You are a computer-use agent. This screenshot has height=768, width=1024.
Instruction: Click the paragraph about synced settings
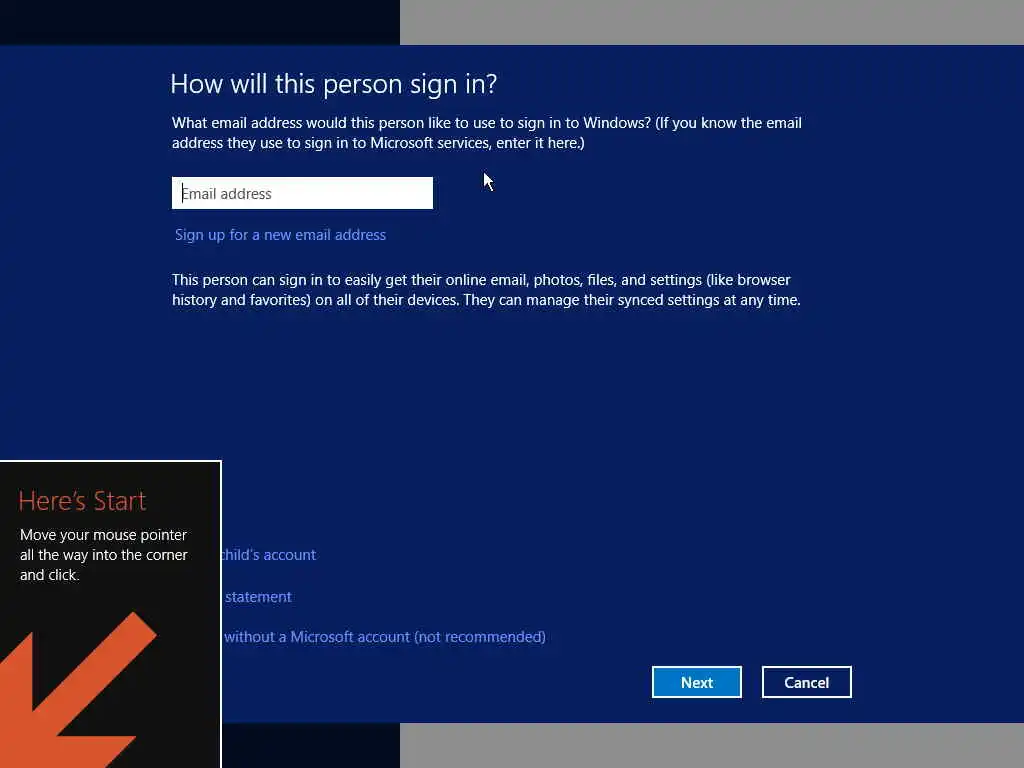tap(486, 290)
